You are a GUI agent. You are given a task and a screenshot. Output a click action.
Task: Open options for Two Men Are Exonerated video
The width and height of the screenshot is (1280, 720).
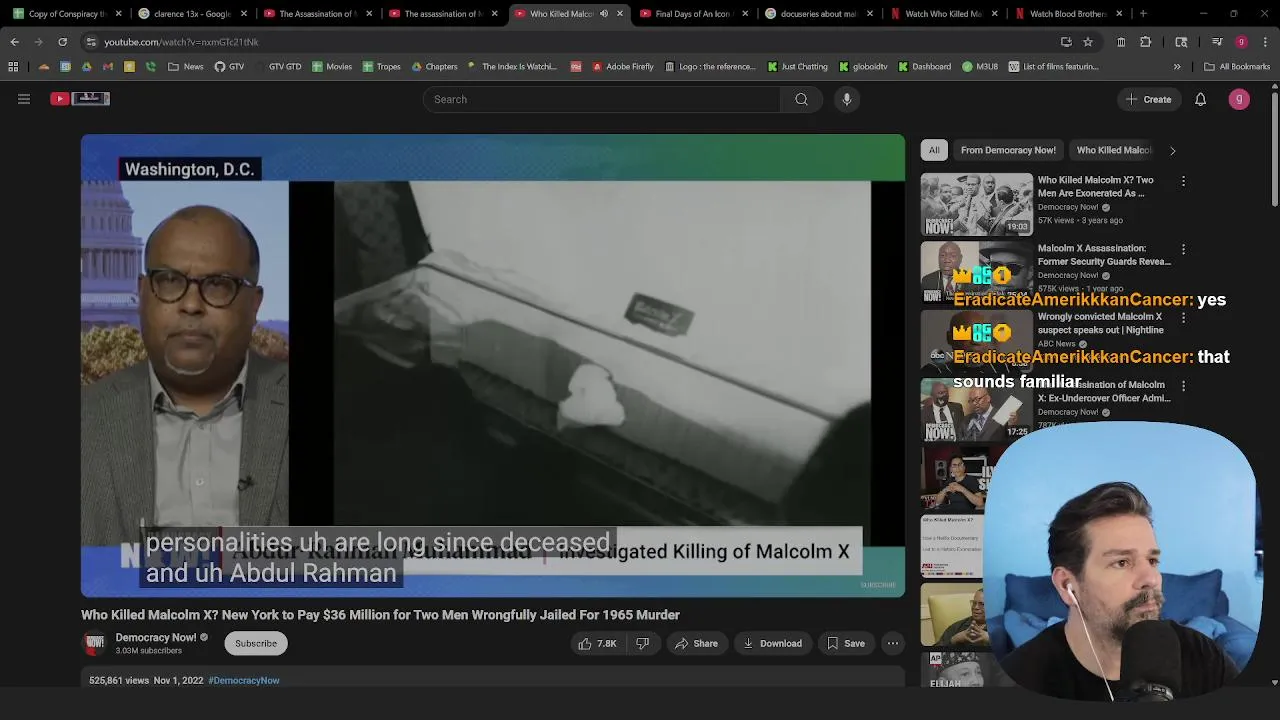click(x=1183, y=181)
